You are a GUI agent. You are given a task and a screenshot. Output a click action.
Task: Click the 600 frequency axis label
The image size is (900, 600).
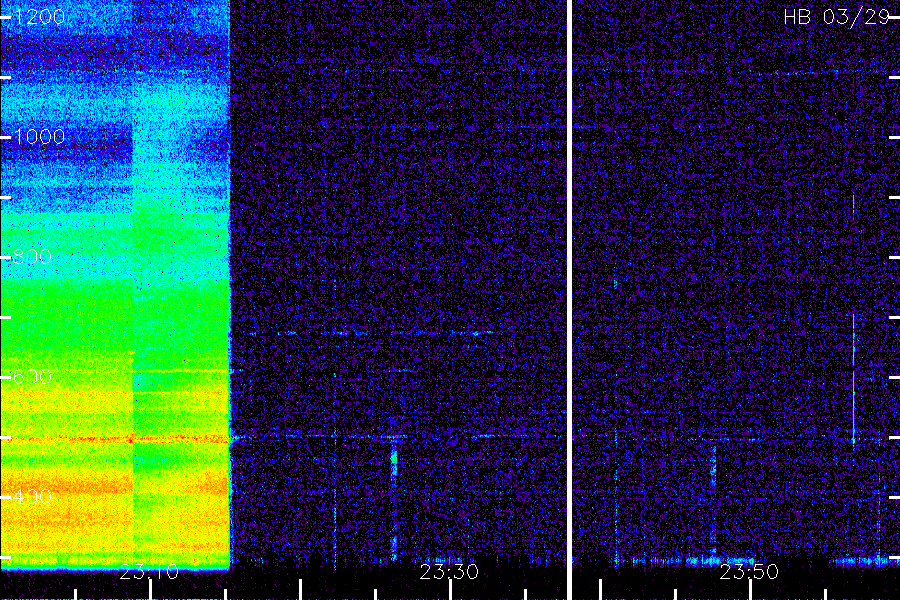[x=32, y=377]
